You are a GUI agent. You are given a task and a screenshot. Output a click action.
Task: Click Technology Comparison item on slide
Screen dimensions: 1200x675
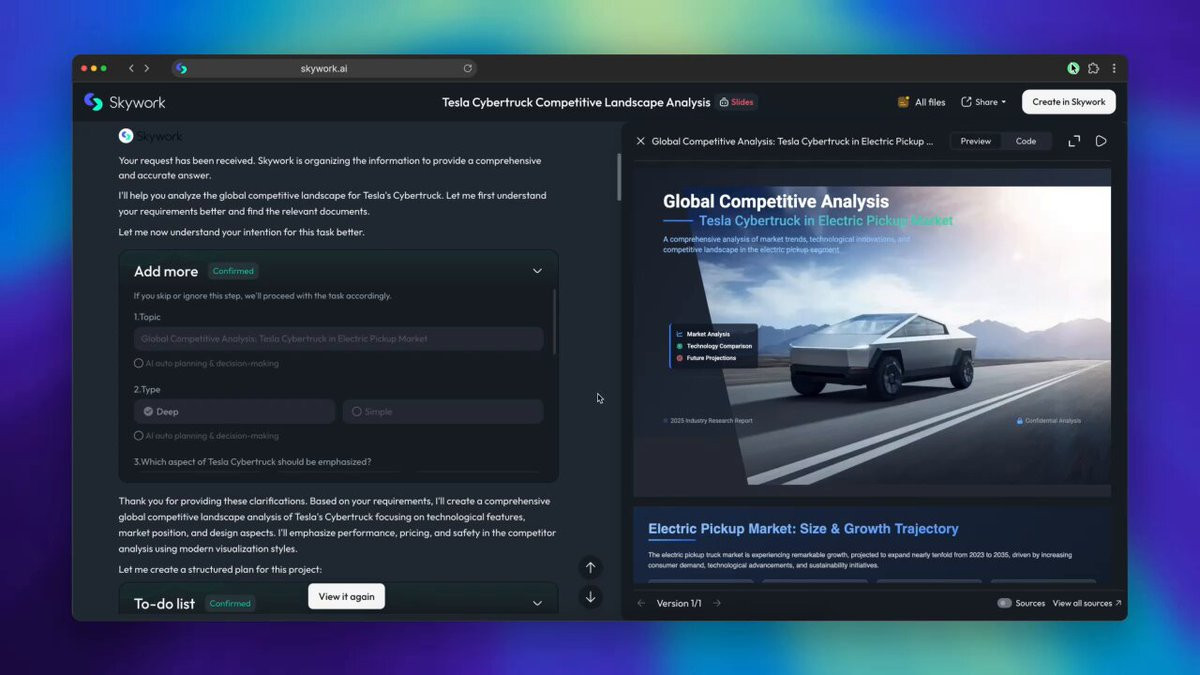[x=714, y=346]
